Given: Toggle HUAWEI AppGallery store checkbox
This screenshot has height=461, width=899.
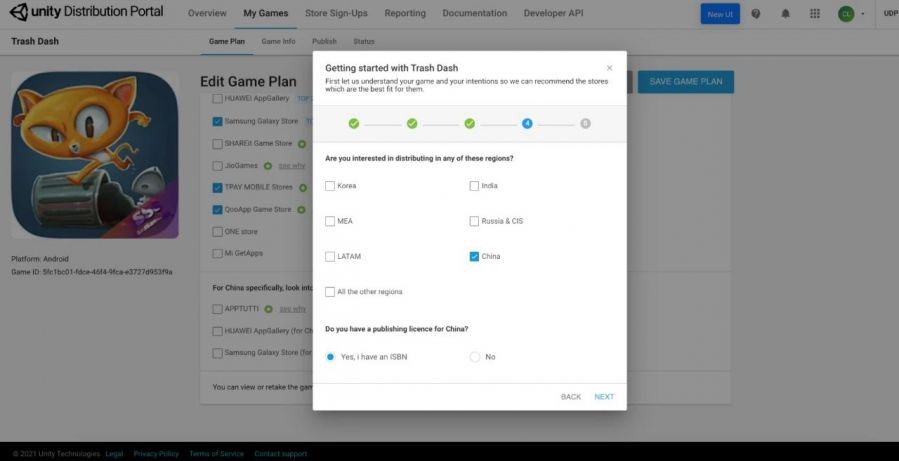Looking at the screenshot, I should coord(217,99).
